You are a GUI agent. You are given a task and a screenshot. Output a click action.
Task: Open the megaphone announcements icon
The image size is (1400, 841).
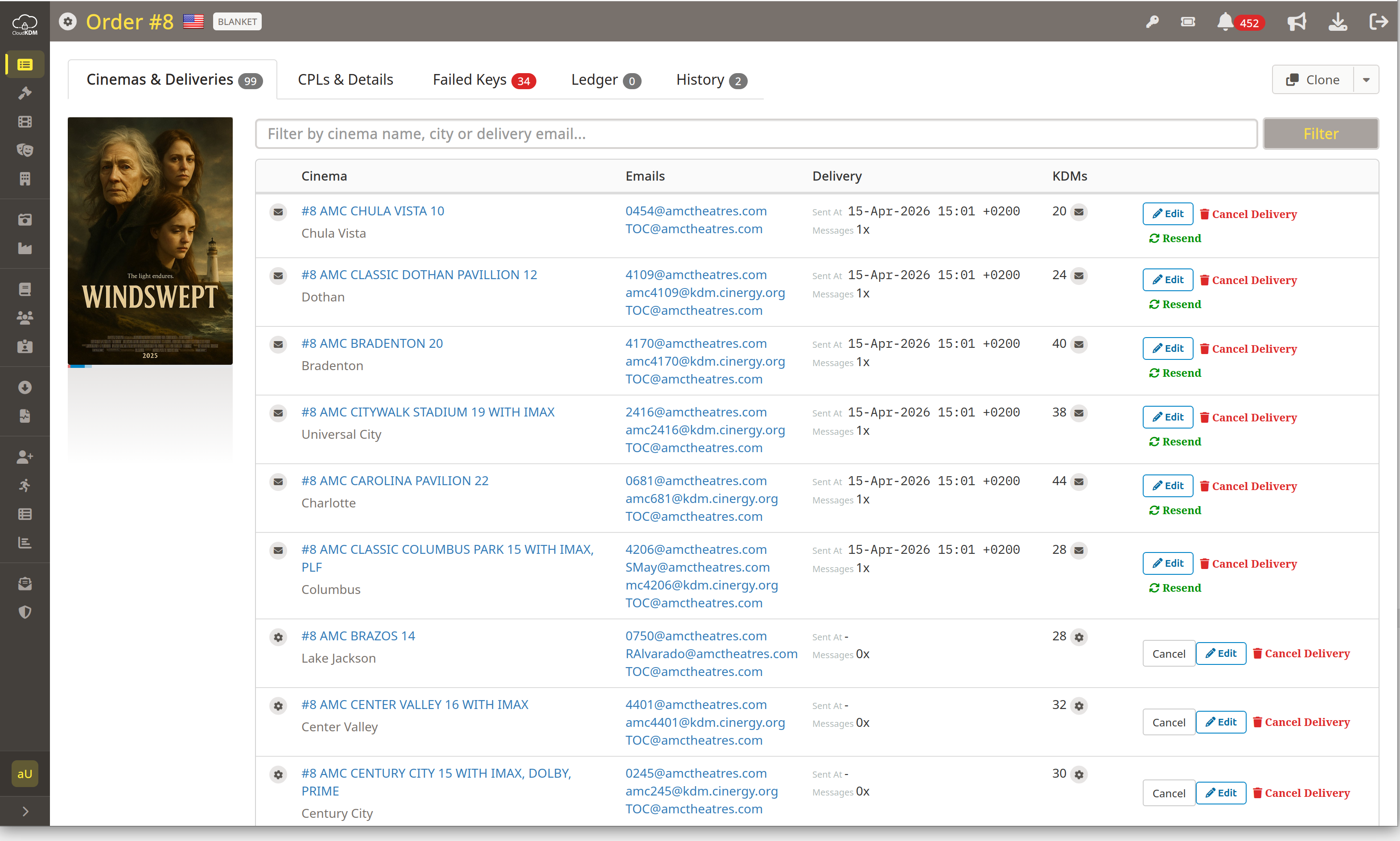pyautogui.click(x=1296, y=22)
